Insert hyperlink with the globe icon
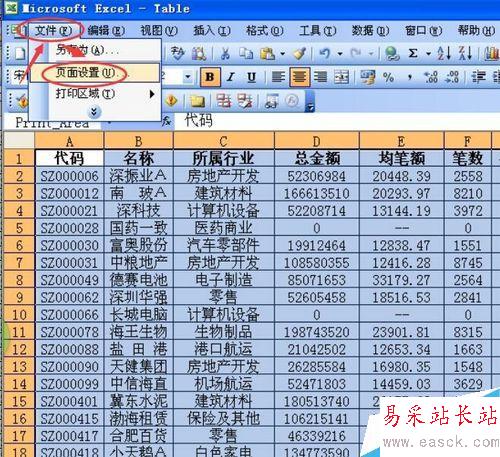The width and height of the screenshot is (500, 457). (x=392, y=53)
